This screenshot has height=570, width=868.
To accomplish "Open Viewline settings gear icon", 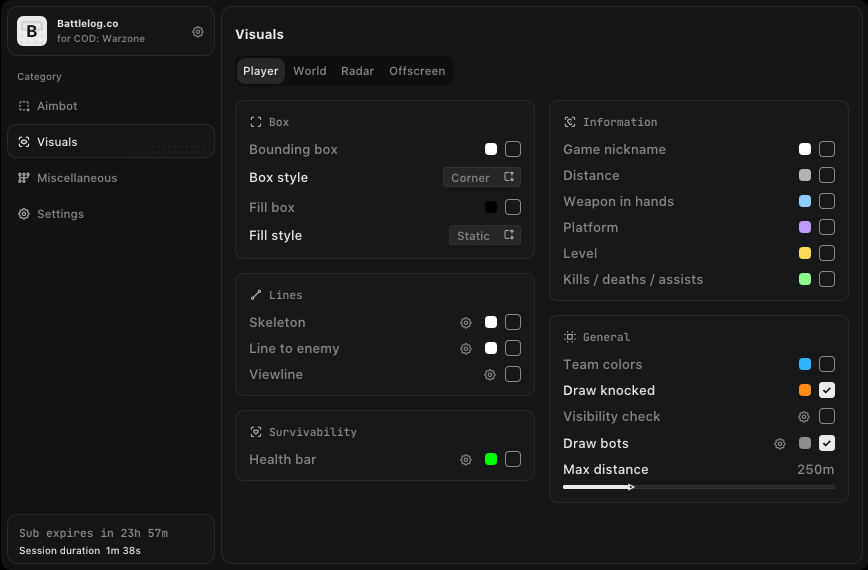I will 490,375.
